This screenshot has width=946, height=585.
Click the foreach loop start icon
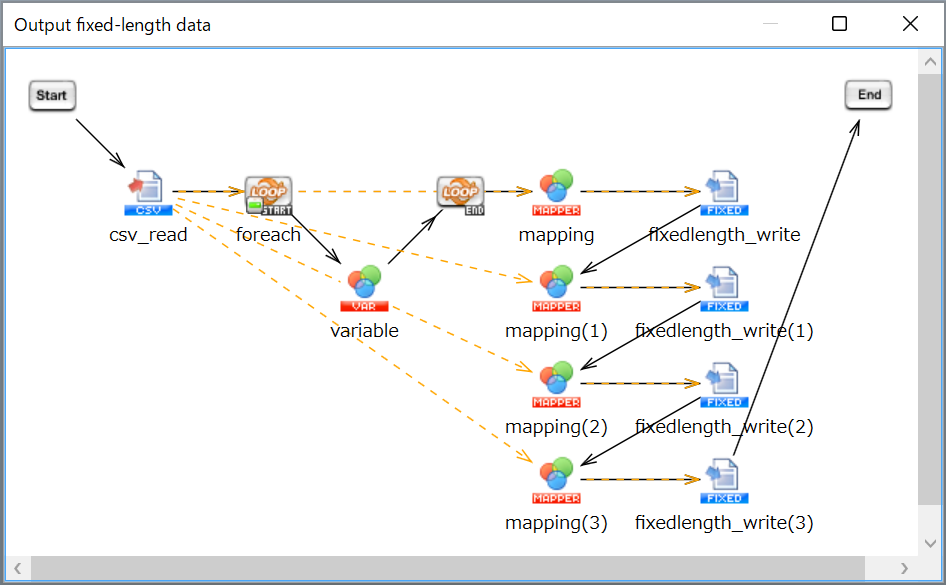[x=268, y=195]
